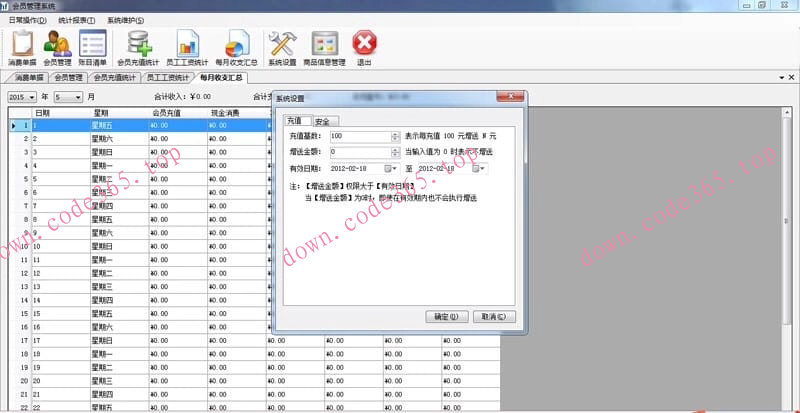Click the grid vertical scrollbar
This screenshot has height=413, width=800.
tap(787, 220)
